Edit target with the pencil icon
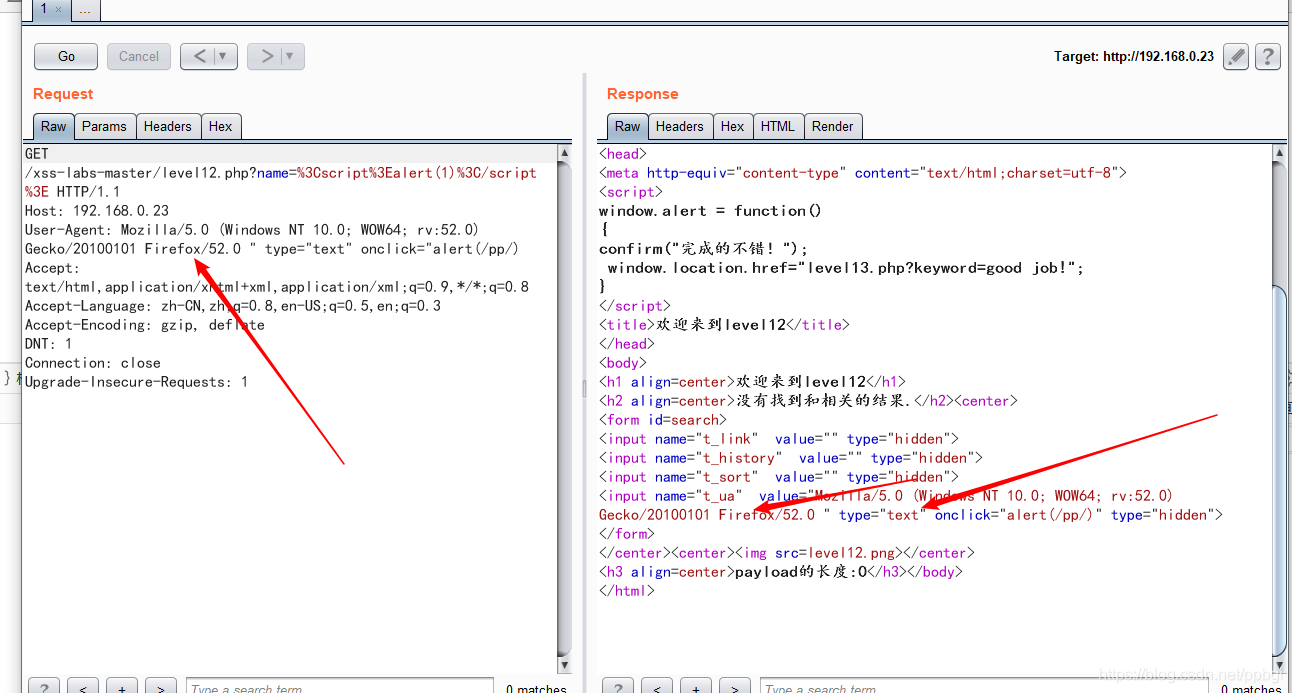This screenshot has height=693, width=1292. point(1236,56)
